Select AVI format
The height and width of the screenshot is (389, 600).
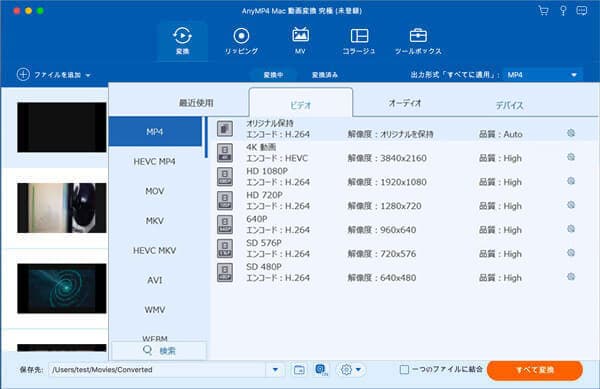click(155, 280)
